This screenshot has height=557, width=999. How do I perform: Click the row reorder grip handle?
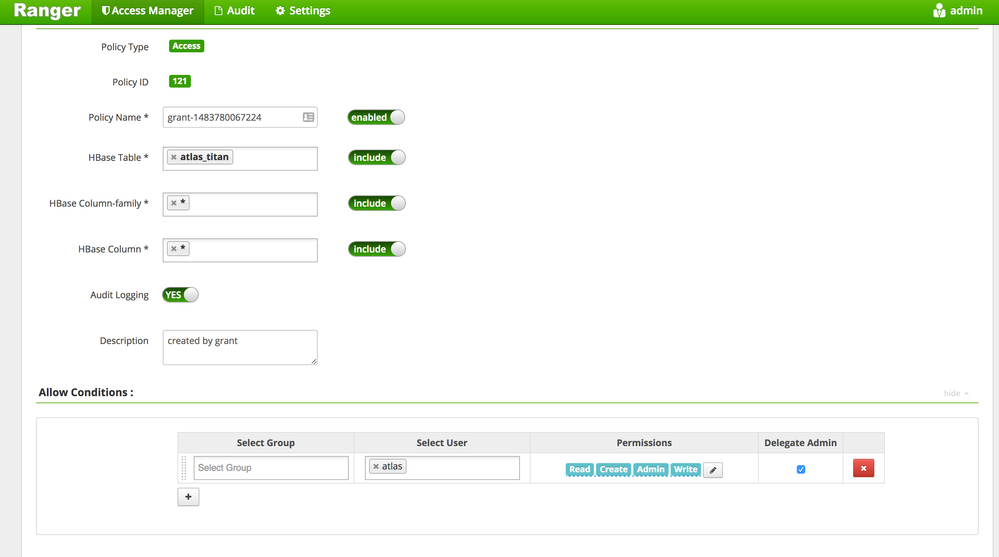pos(184,468)
